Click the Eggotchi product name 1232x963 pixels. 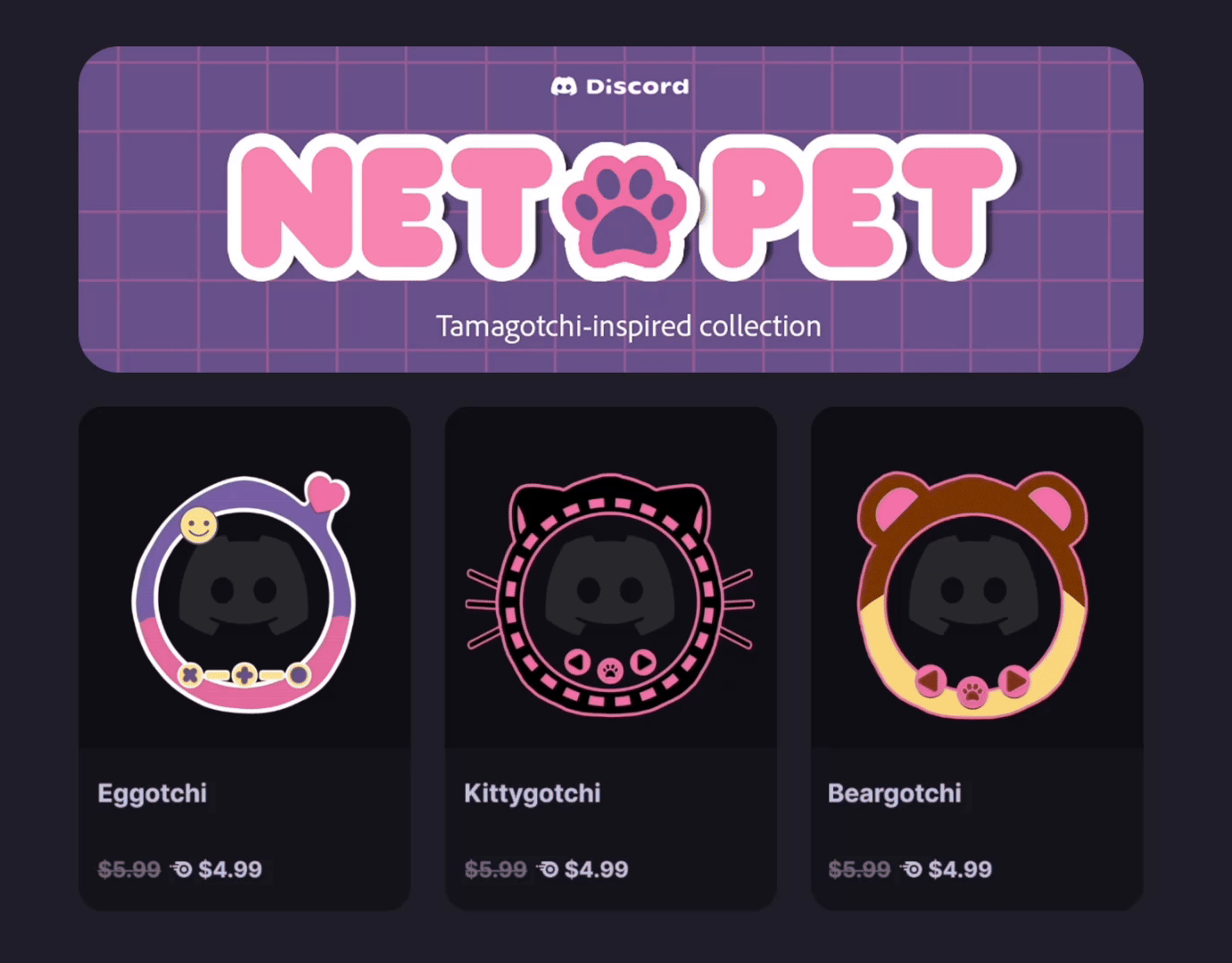click(153, 793)
